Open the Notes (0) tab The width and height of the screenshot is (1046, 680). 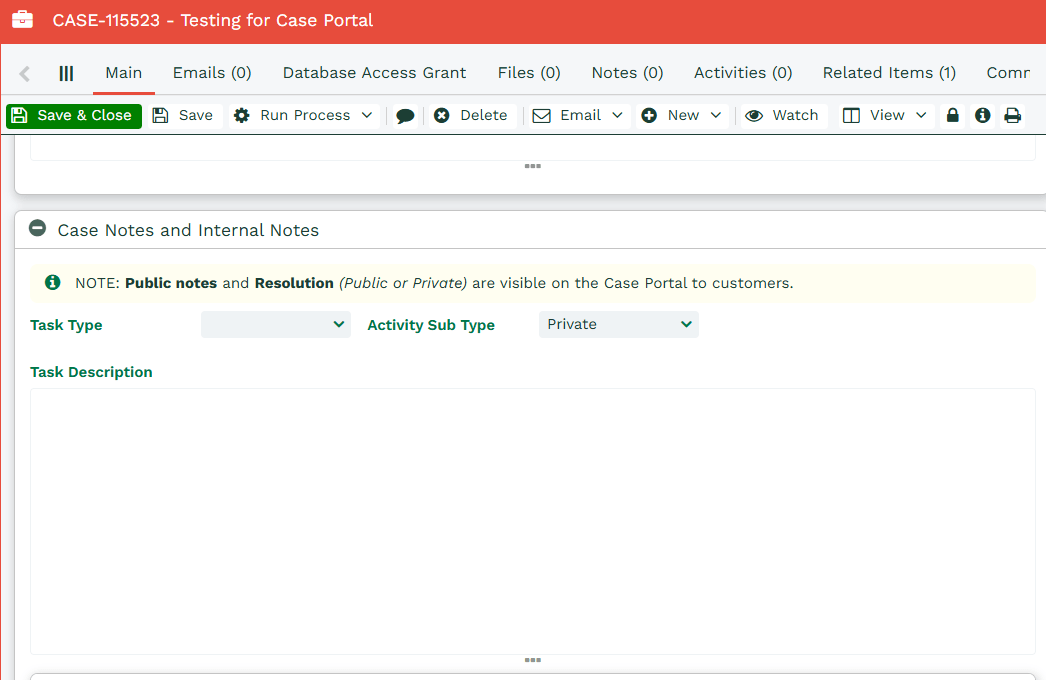click(627, 73)
